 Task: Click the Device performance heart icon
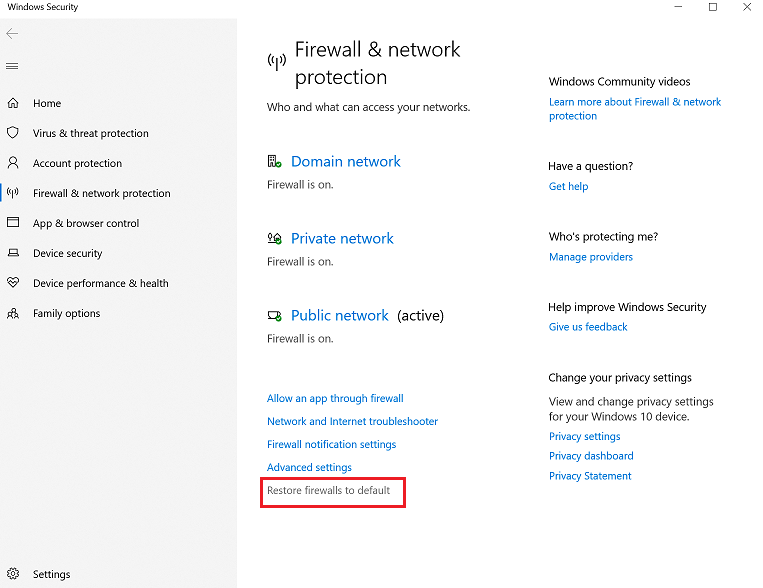coord(13,283)
